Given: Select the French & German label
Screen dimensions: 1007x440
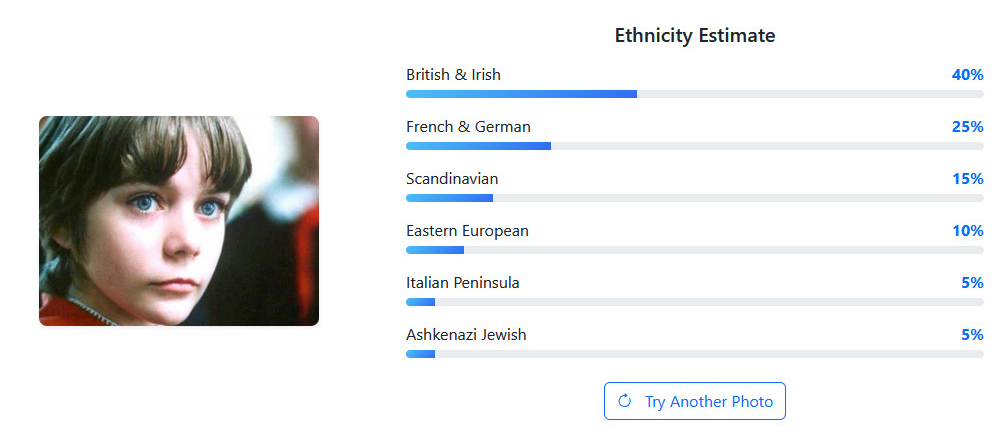Looking at the screenshot, I should [468, 127].
